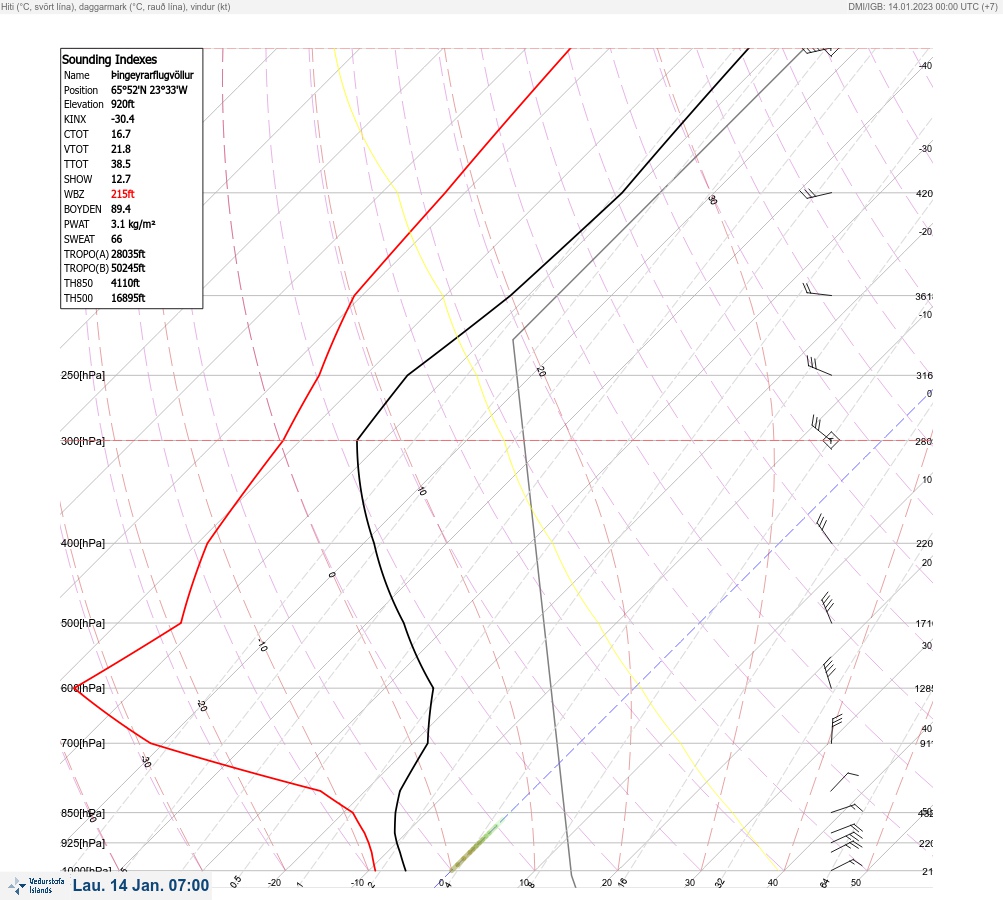Click the 316 height label on right axis
The image size is (1003, 900).
(924, 375)
